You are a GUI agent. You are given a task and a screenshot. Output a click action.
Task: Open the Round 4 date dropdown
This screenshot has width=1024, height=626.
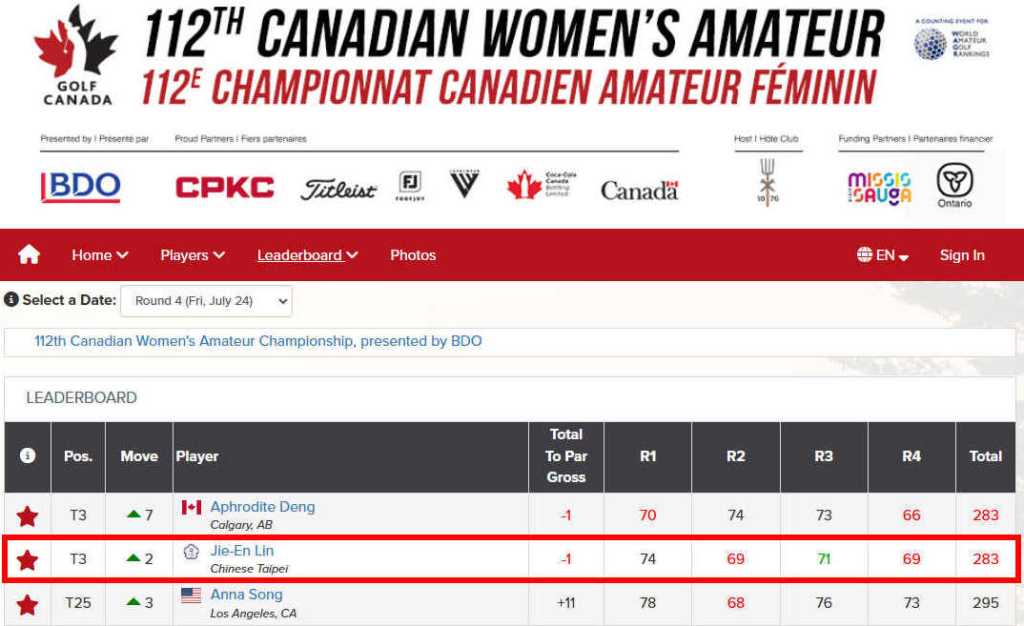[206, 301]
